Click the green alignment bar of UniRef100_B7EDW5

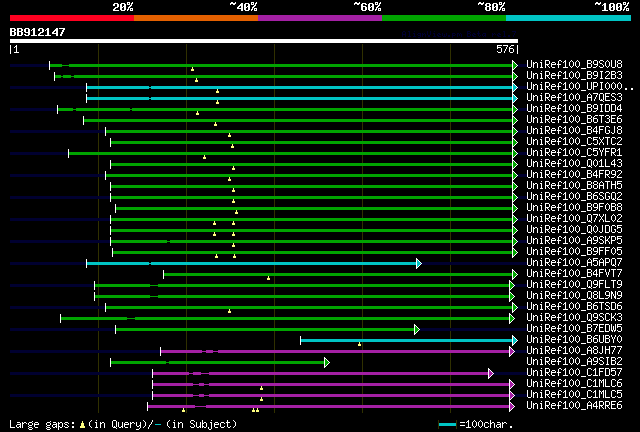265,330
